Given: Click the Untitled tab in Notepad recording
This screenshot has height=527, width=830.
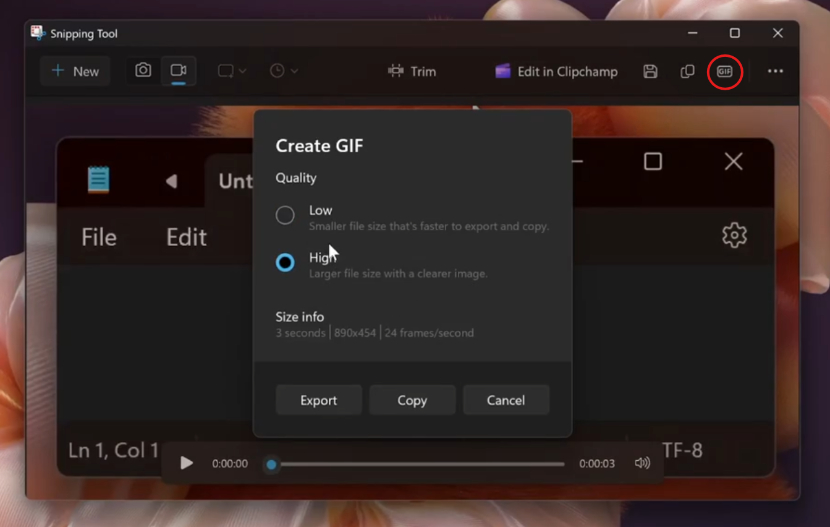Looking at the screenshot, I should tap(229, 181).
